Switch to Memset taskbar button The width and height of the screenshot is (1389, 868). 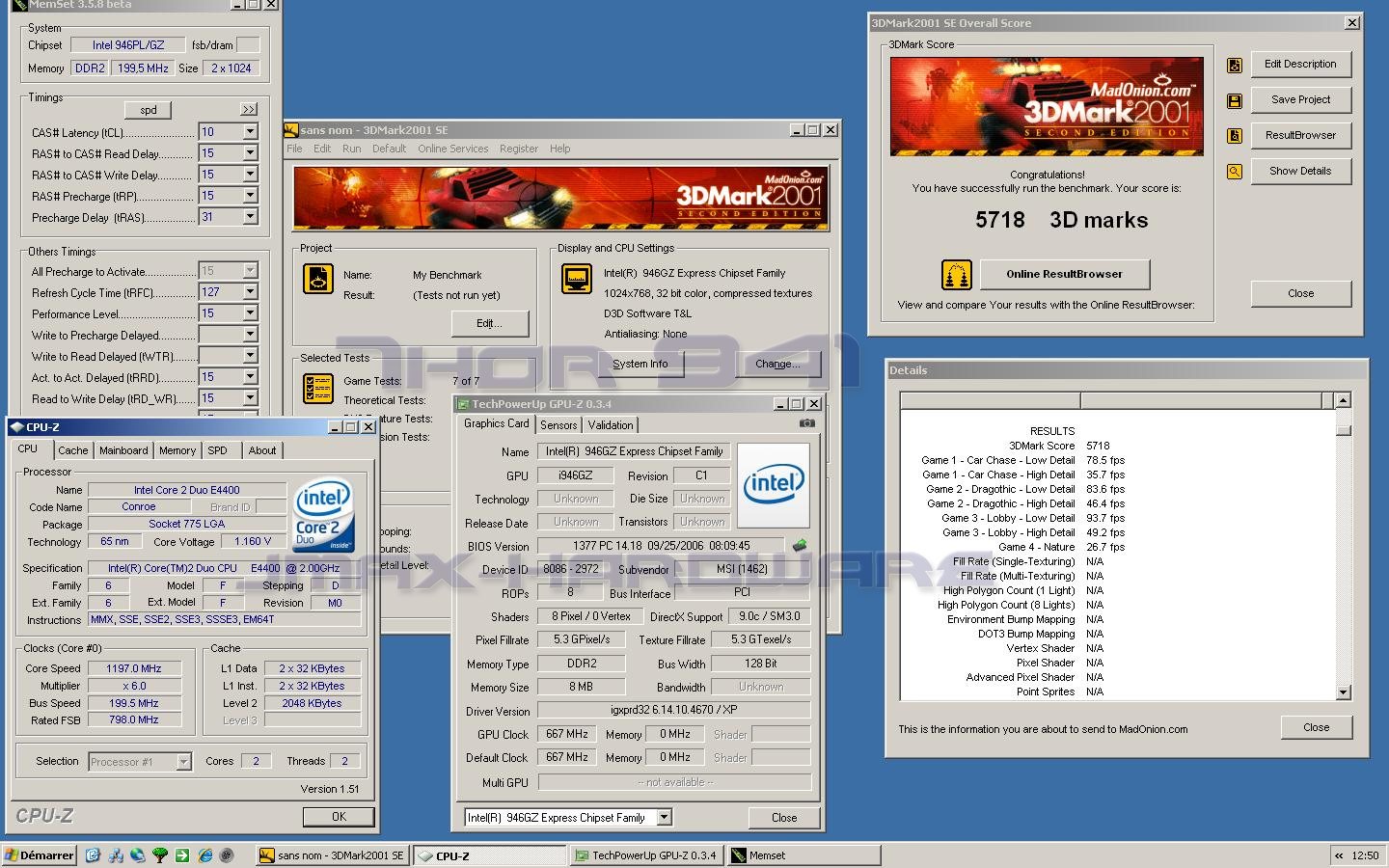tap(803, 855)
